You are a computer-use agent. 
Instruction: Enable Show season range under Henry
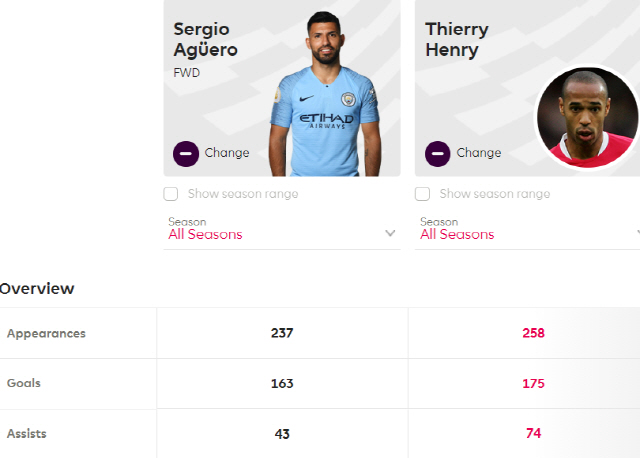[422, 193]
